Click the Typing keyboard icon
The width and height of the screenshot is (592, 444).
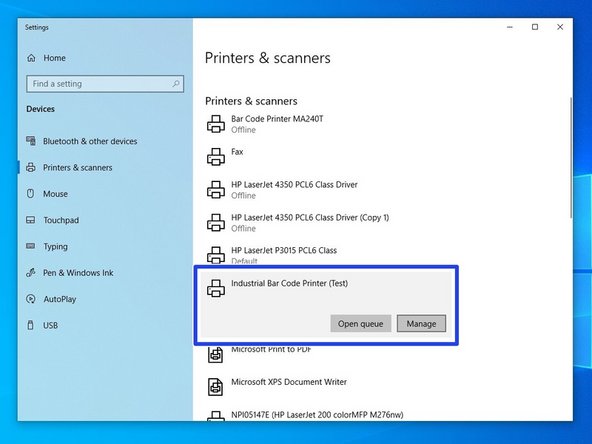(x=31, y=246)
